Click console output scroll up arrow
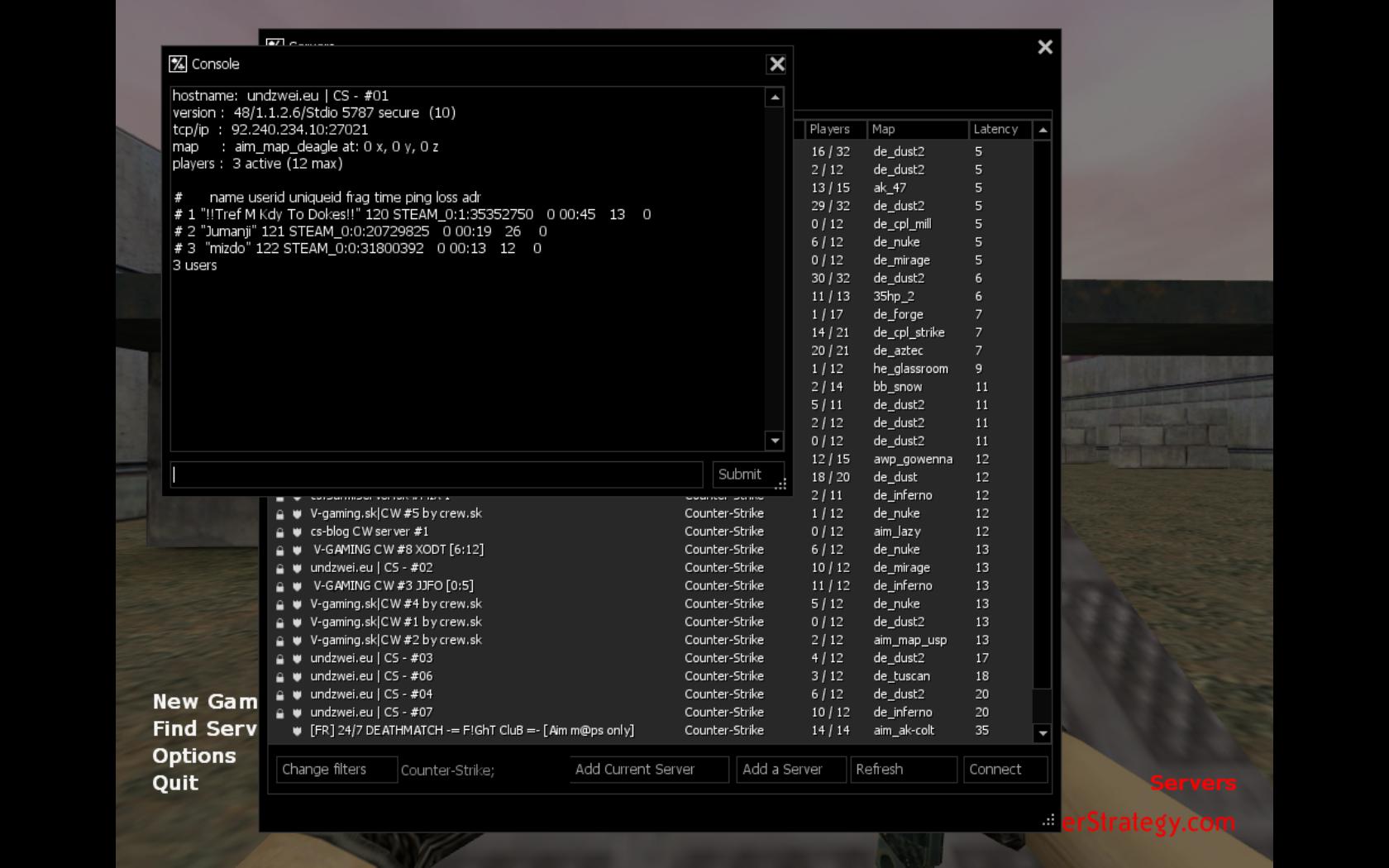The height and width of the screenshot is (868, 1389). pyautogui.click(x=775, y=98)
